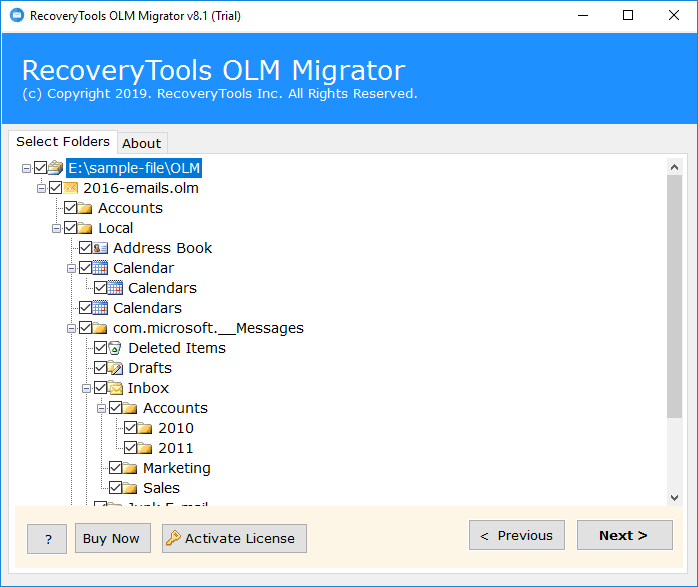Image resolution: width=698 pixels, height=587 pixels.
Task: Select the Drafts label
Action: click(x=150, y=368)
